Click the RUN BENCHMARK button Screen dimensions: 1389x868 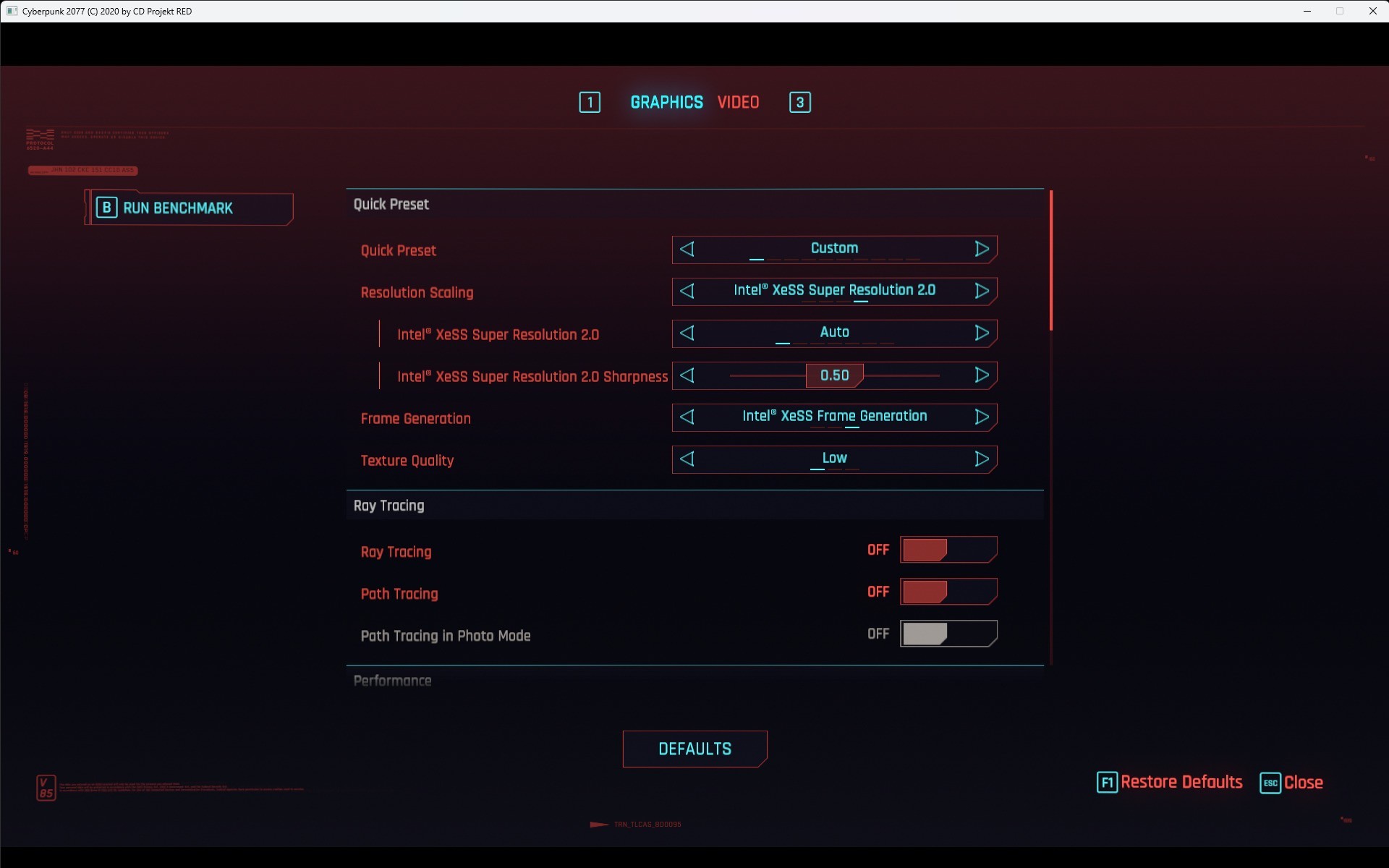point(190,208)
